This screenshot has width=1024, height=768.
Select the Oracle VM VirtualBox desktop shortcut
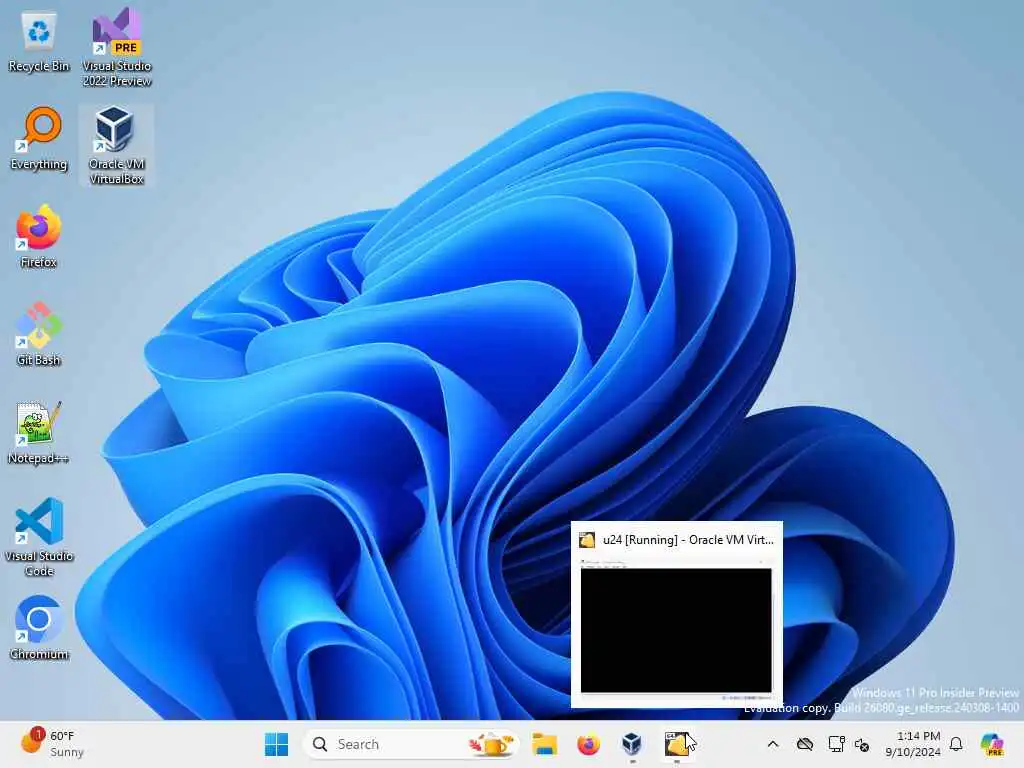click(116, 145)
